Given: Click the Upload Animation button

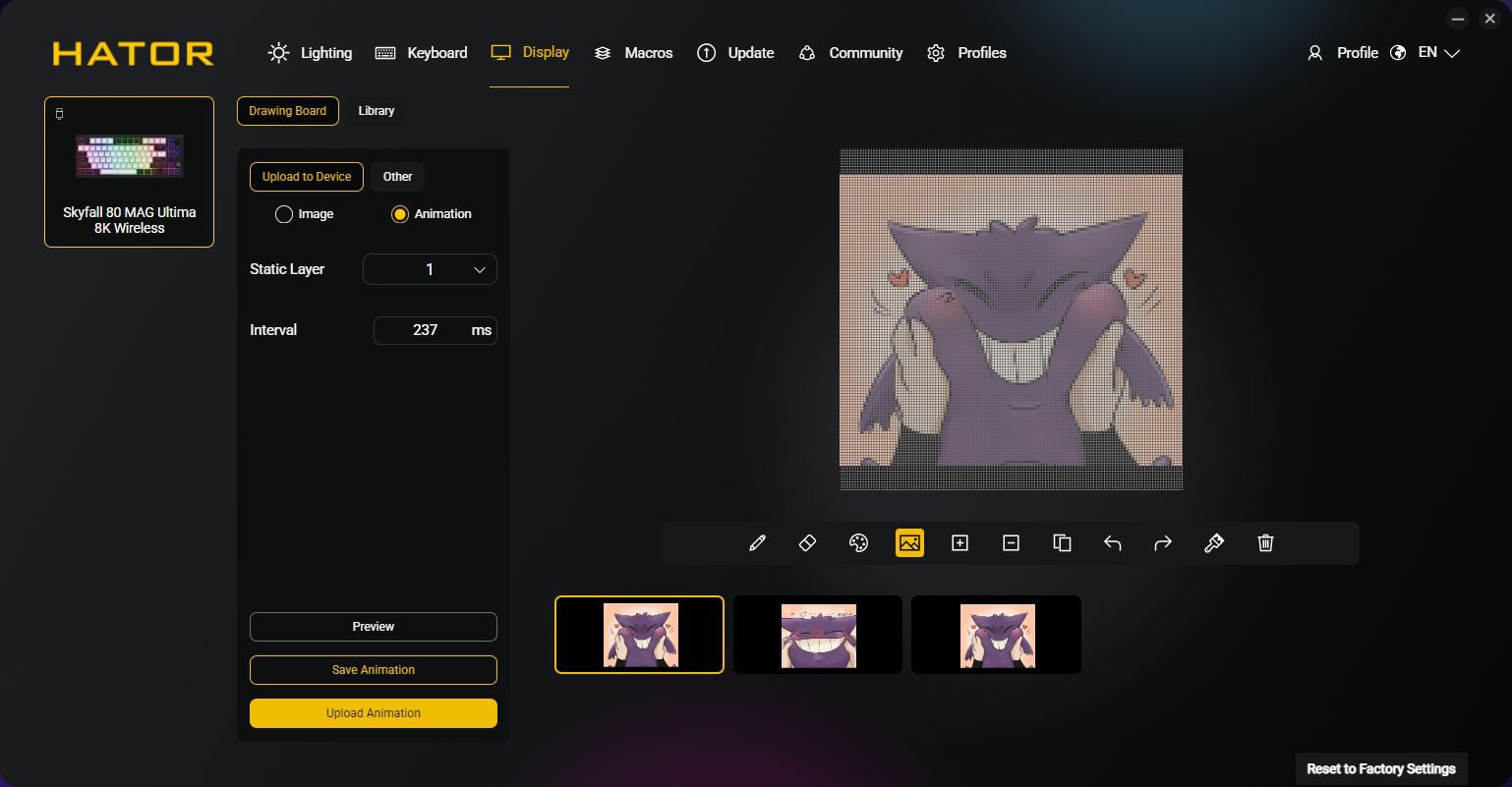Looking at the screenshot, I should tap(373, 713).
